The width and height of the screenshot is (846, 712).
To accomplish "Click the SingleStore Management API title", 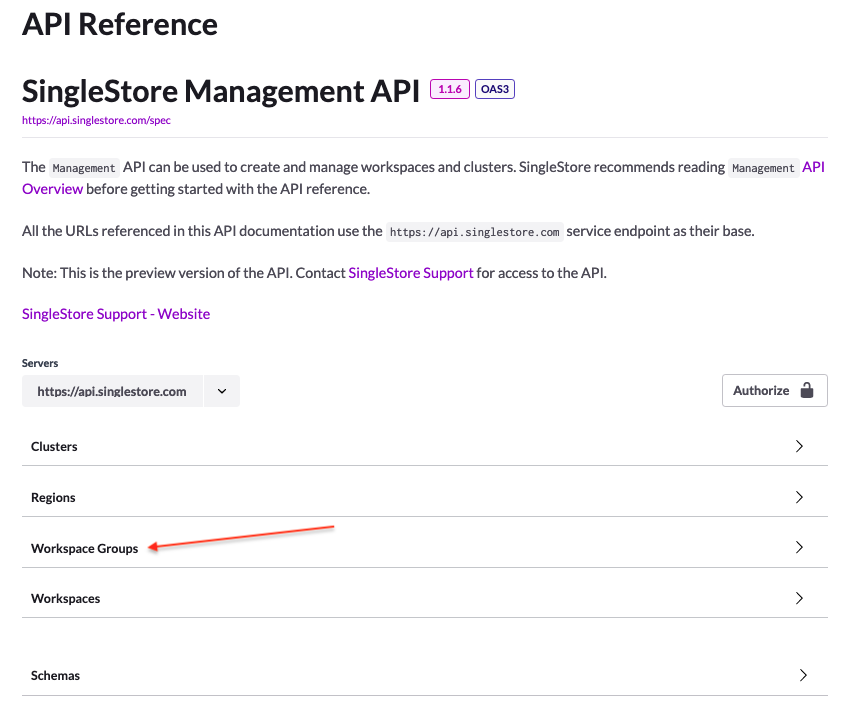I will tap(221, 91).
